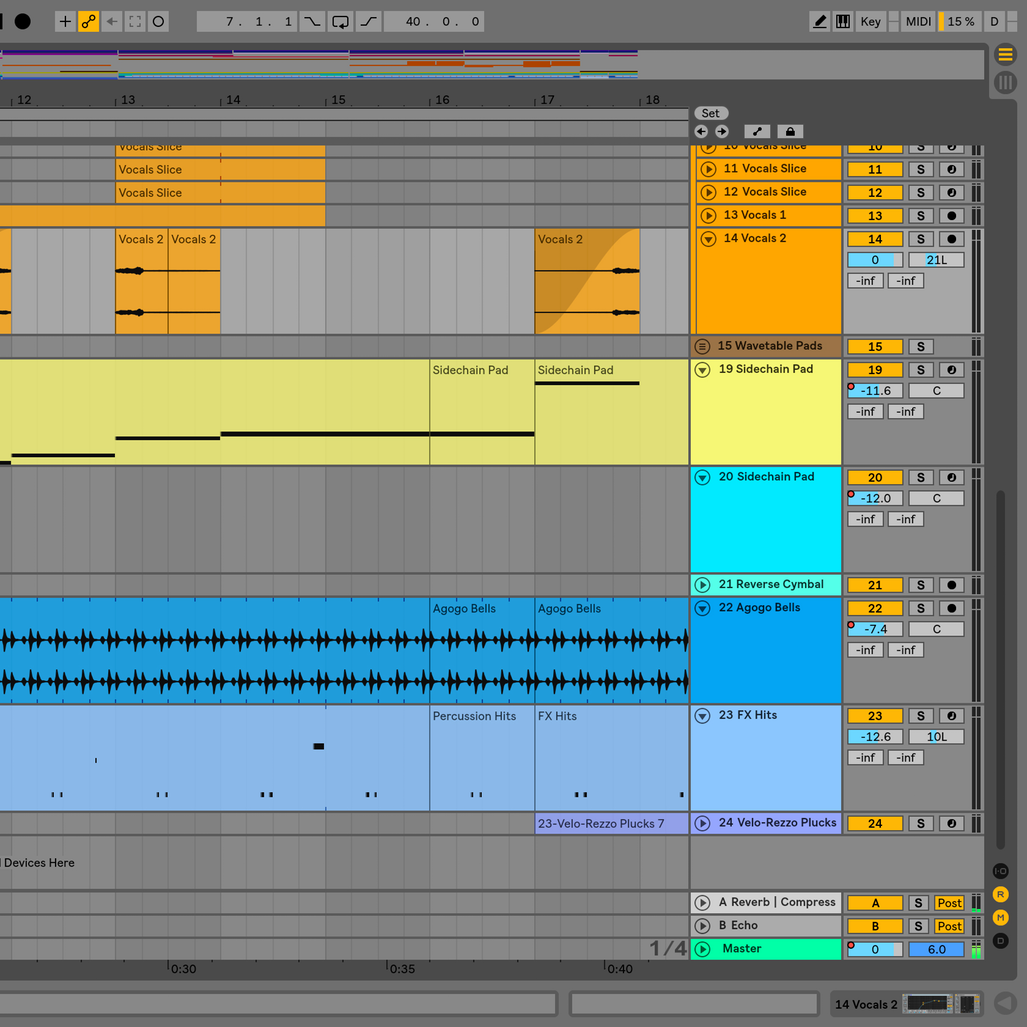The width and height of the screenshot is (1027, 1027).
Task: Click the Capture MIDI brackets icon
Action: (135, 22)
